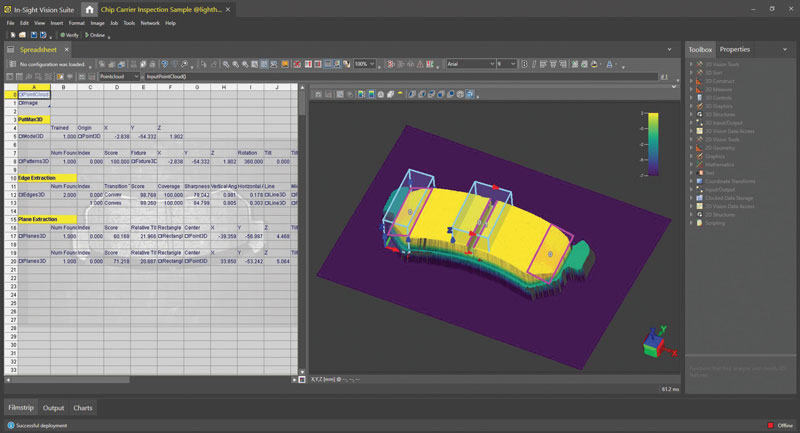Screen dimensions: 800x433
Task: Click the info icon beside Successful deployment
Action: (11, 425)
